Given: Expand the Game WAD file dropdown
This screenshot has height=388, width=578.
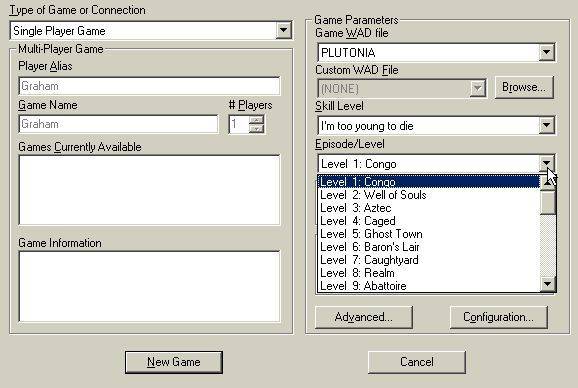Looking at the screenshot, I should 546,52.
